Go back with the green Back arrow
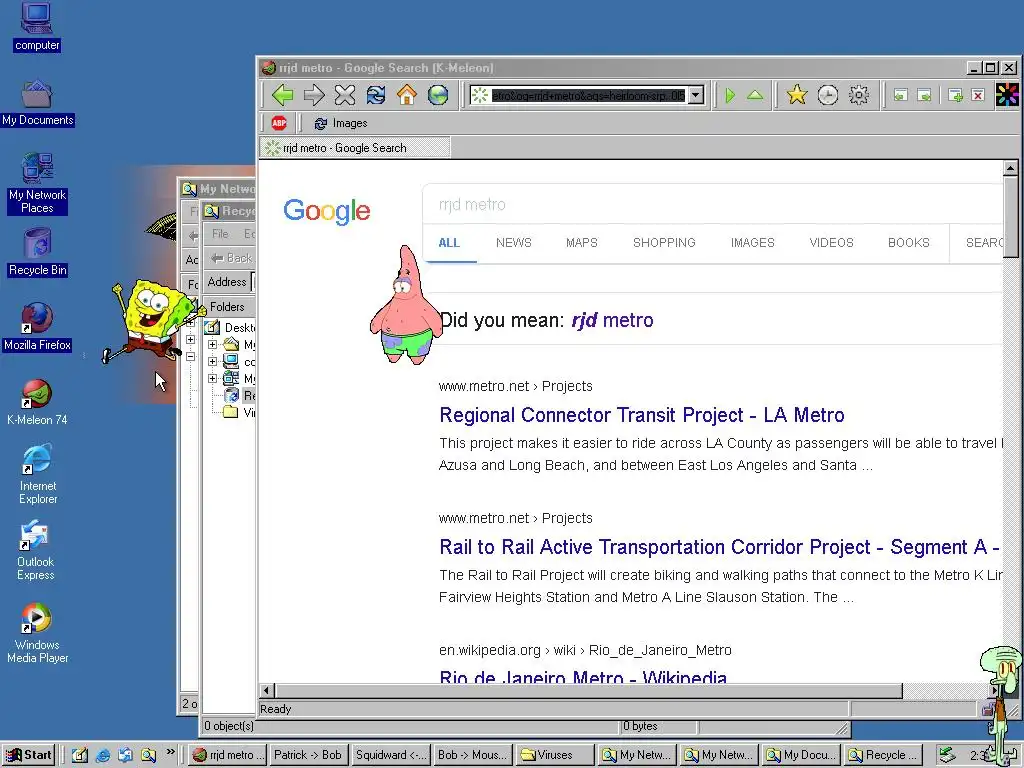The width and height of the screenshot is (1024, 768). click(282, 95)
